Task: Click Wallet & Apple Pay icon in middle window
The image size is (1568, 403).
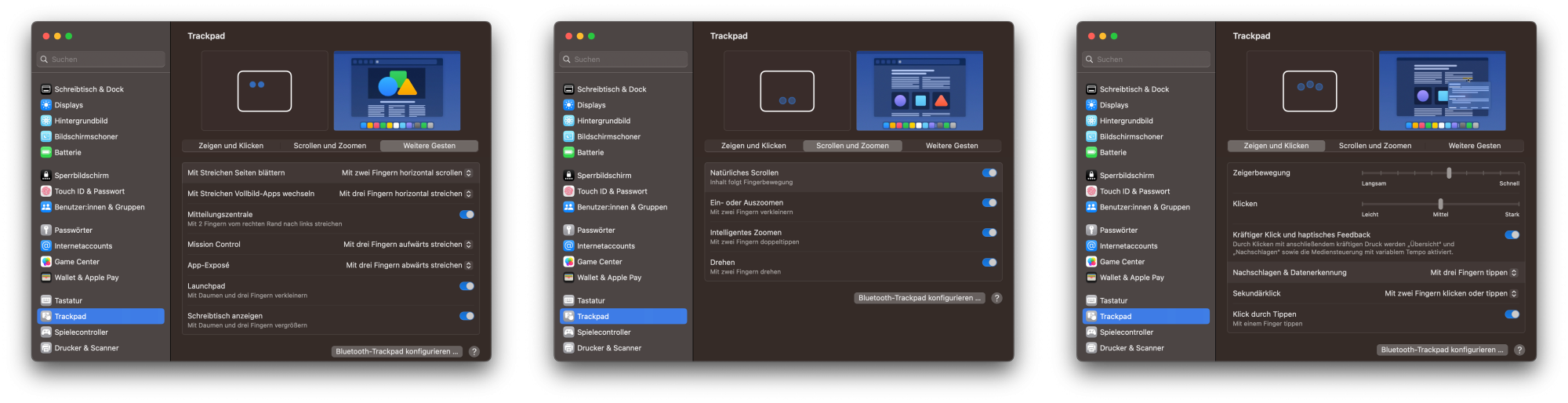Action: tap(569, 278)
